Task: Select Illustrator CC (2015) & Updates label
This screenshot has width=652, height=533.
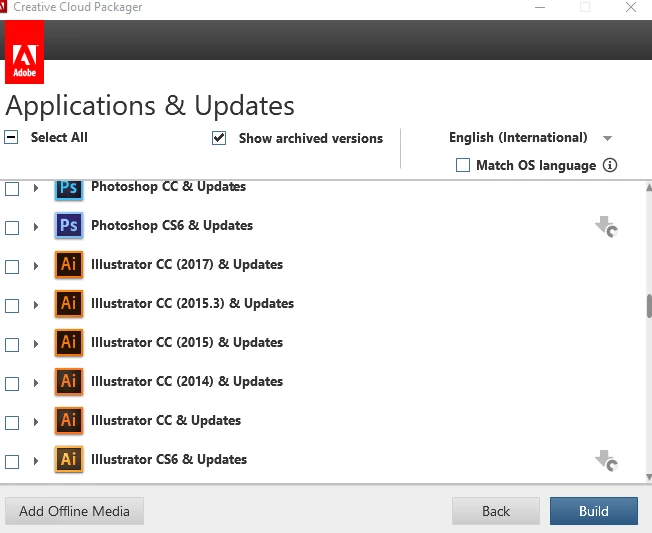Action: coord(187,343)
